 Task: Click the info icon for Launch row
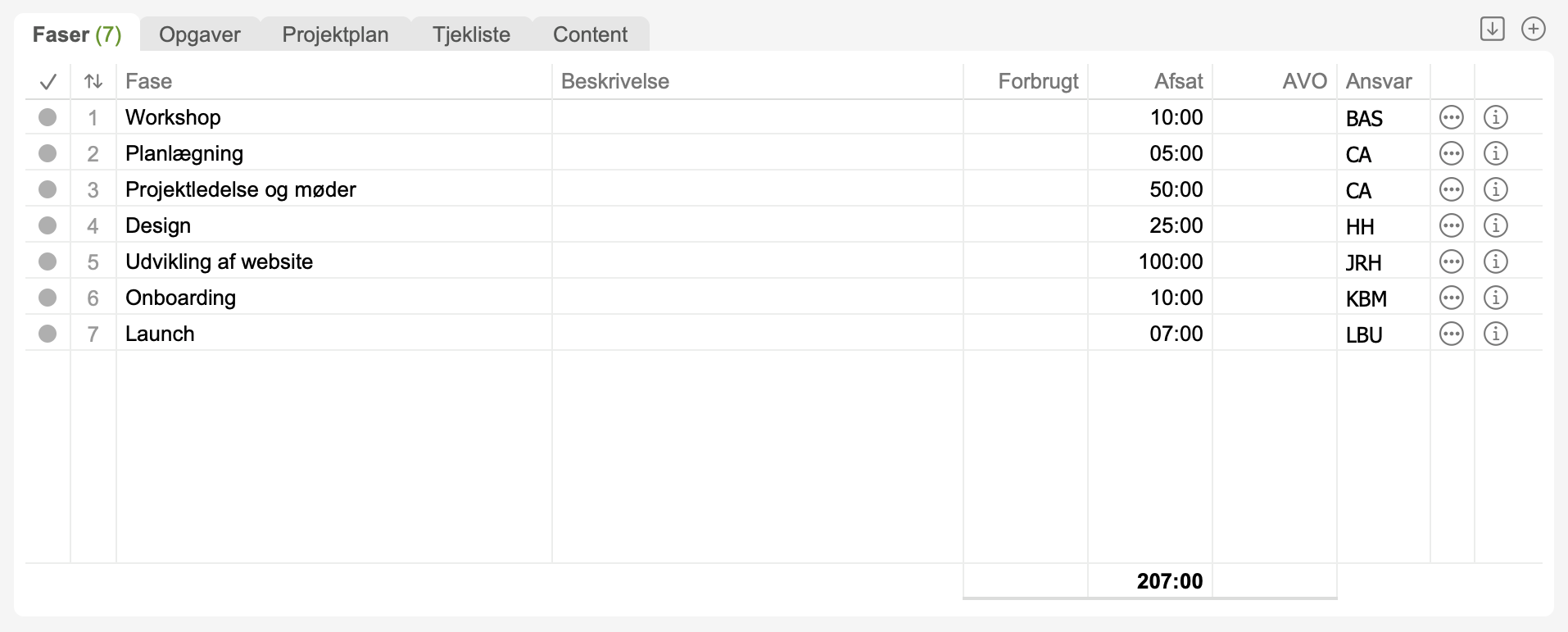(1495, 334)
